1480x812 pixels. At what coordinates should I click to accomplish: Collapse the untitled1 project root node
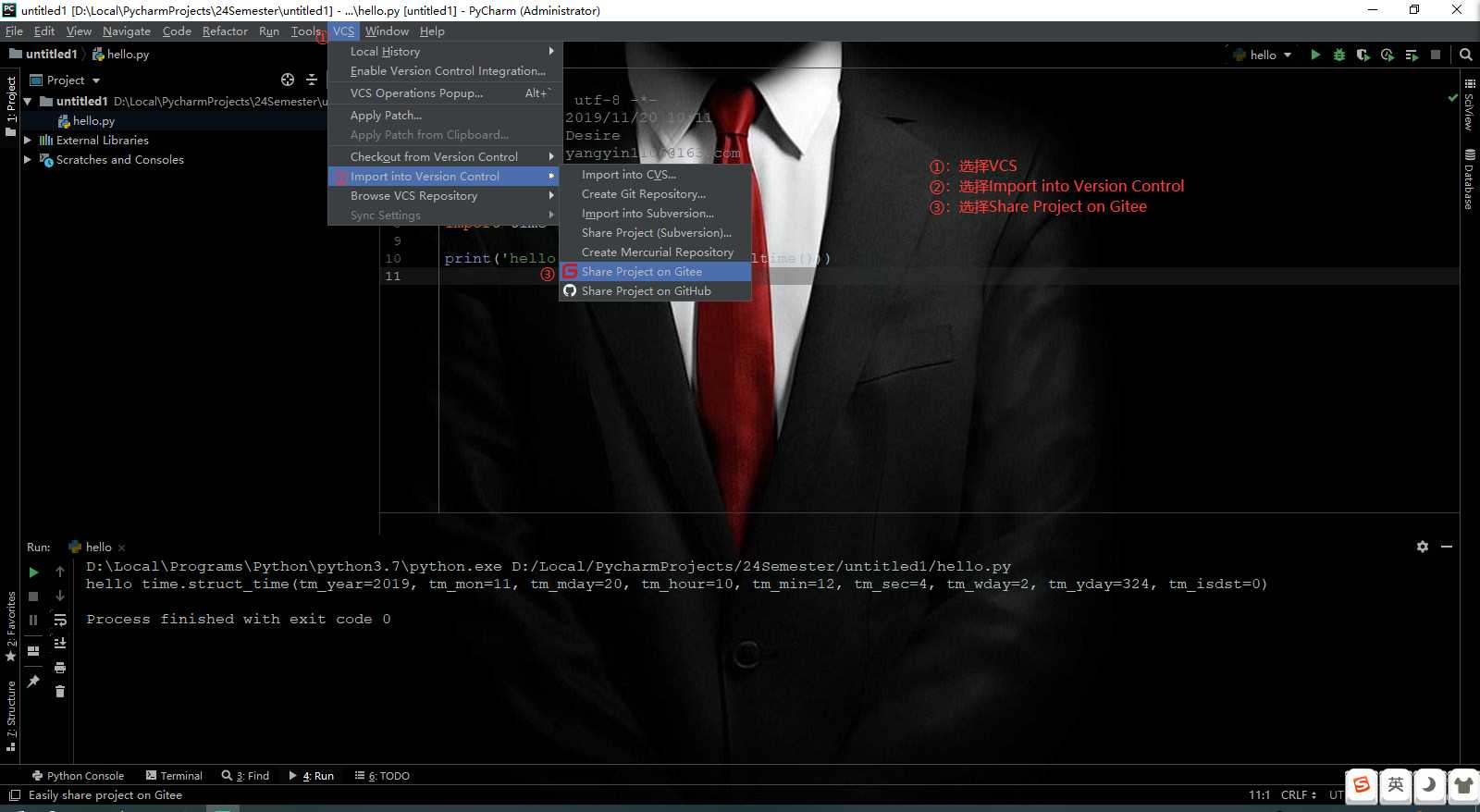tap(28, 101)
